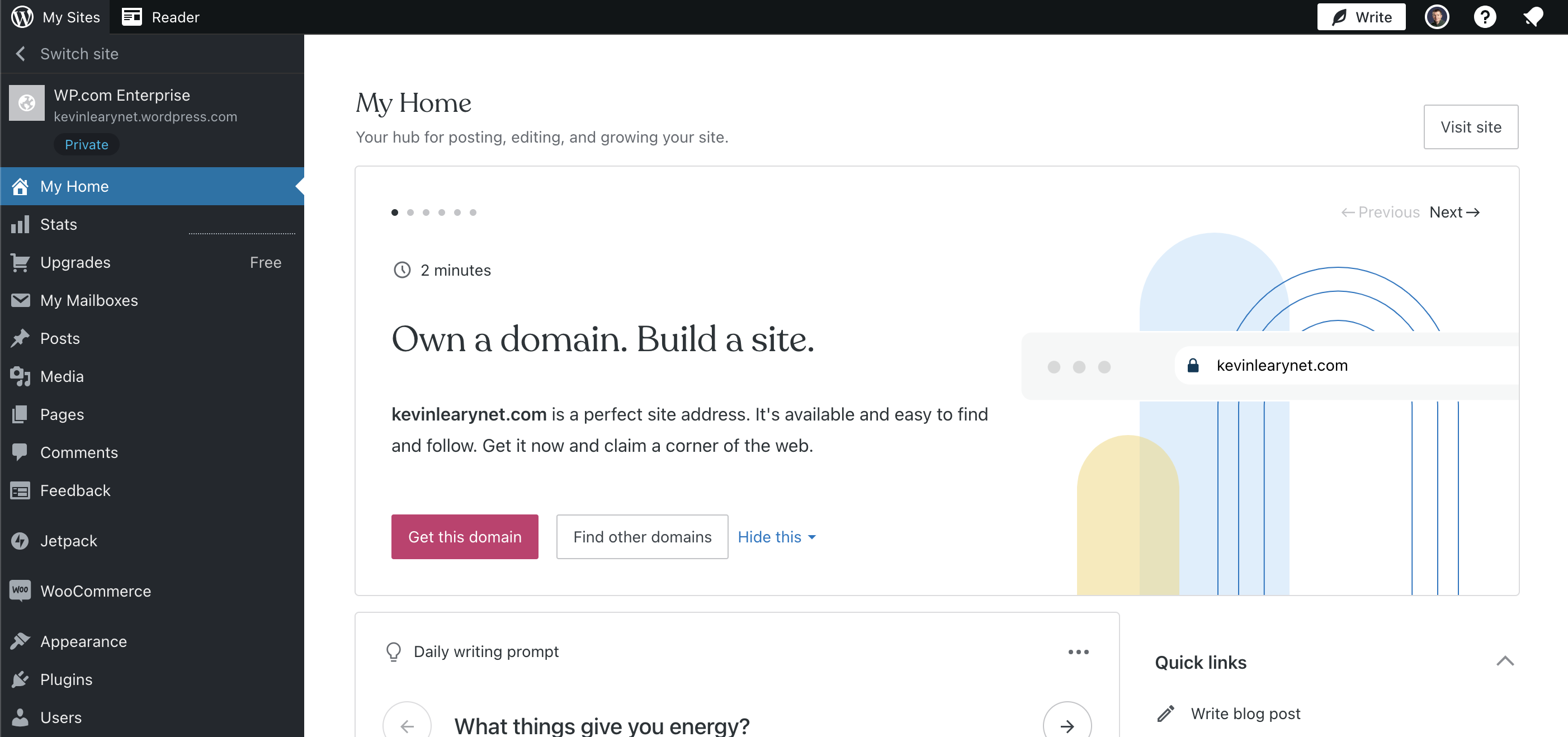This screenshot has height=737, width=1568.
Task: Select Appearance from sidebar menu
Action: pos(84,641)
